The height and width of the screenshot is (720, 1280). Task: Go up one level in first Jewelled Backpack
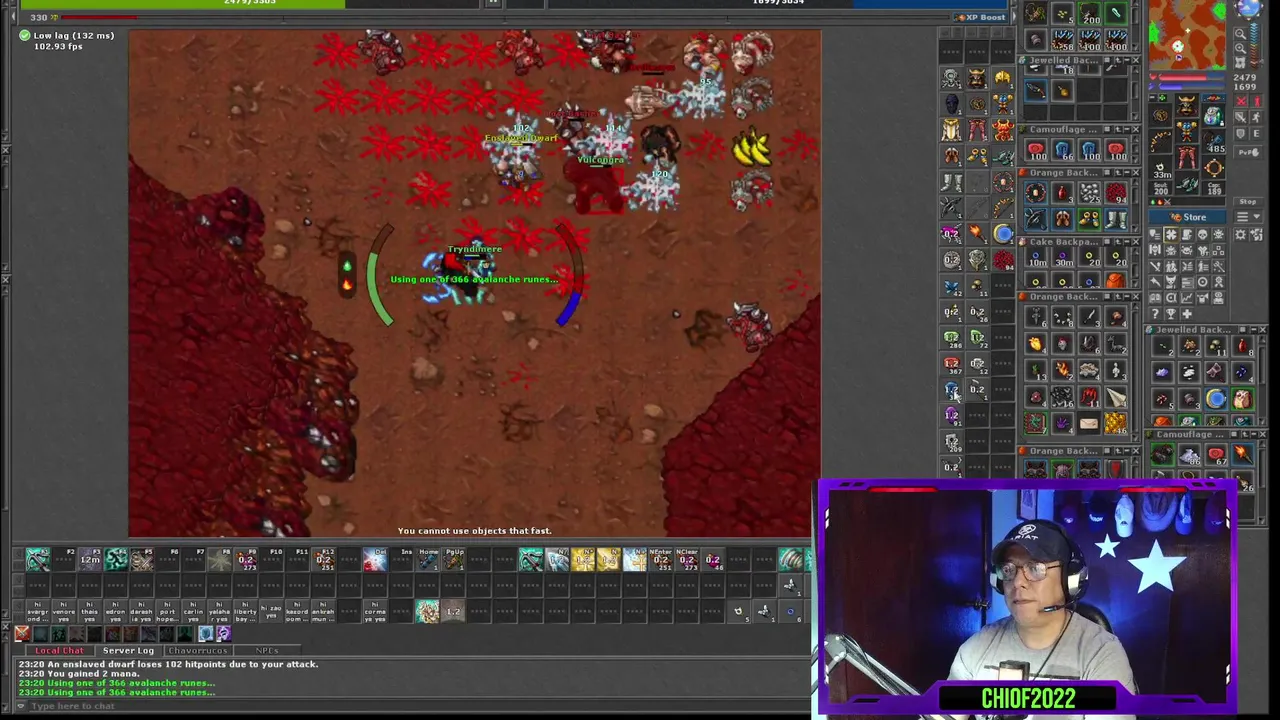(1118, 60)
